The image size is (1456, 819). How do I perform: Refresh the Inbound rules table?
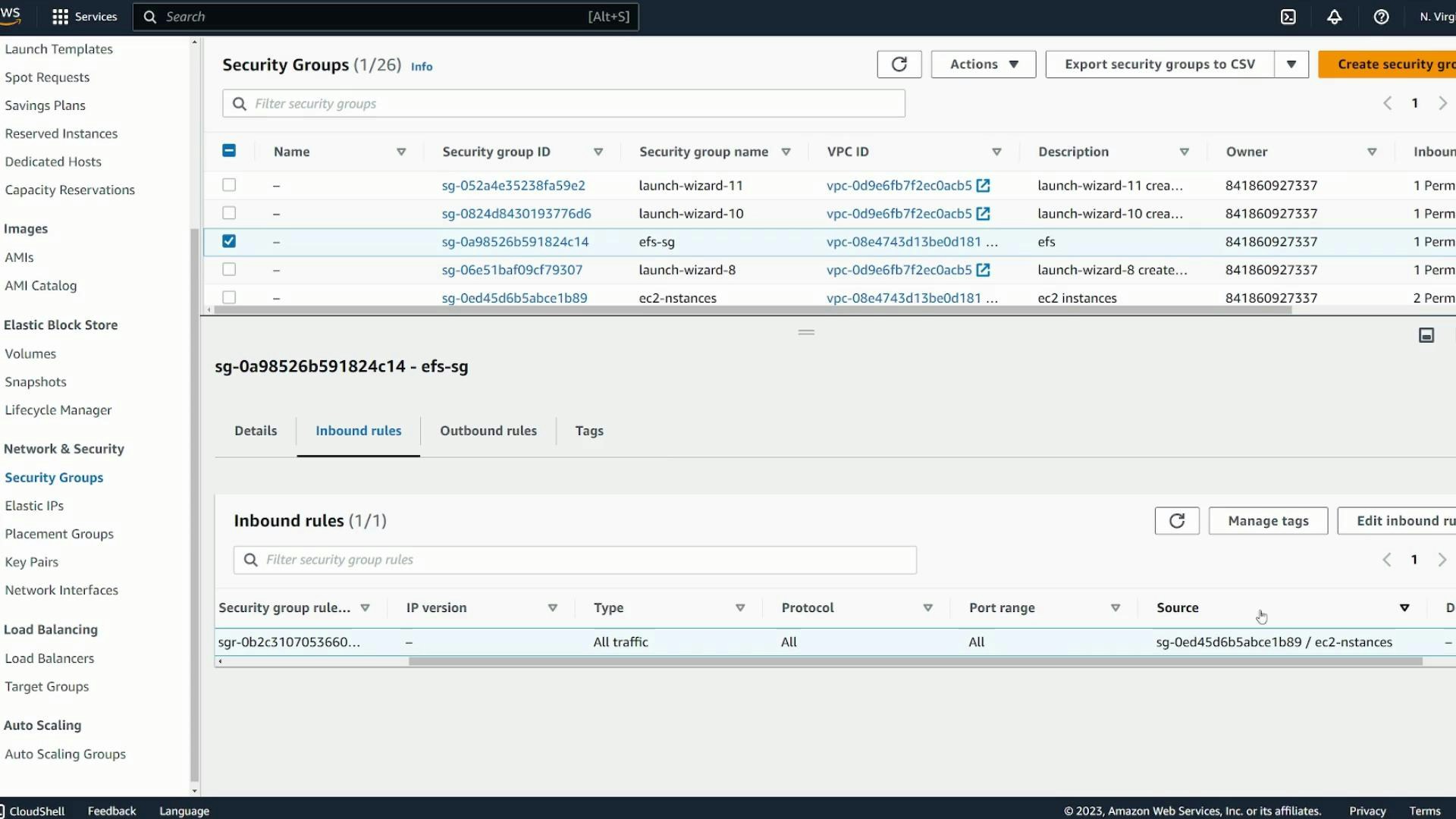point(1176,521)
